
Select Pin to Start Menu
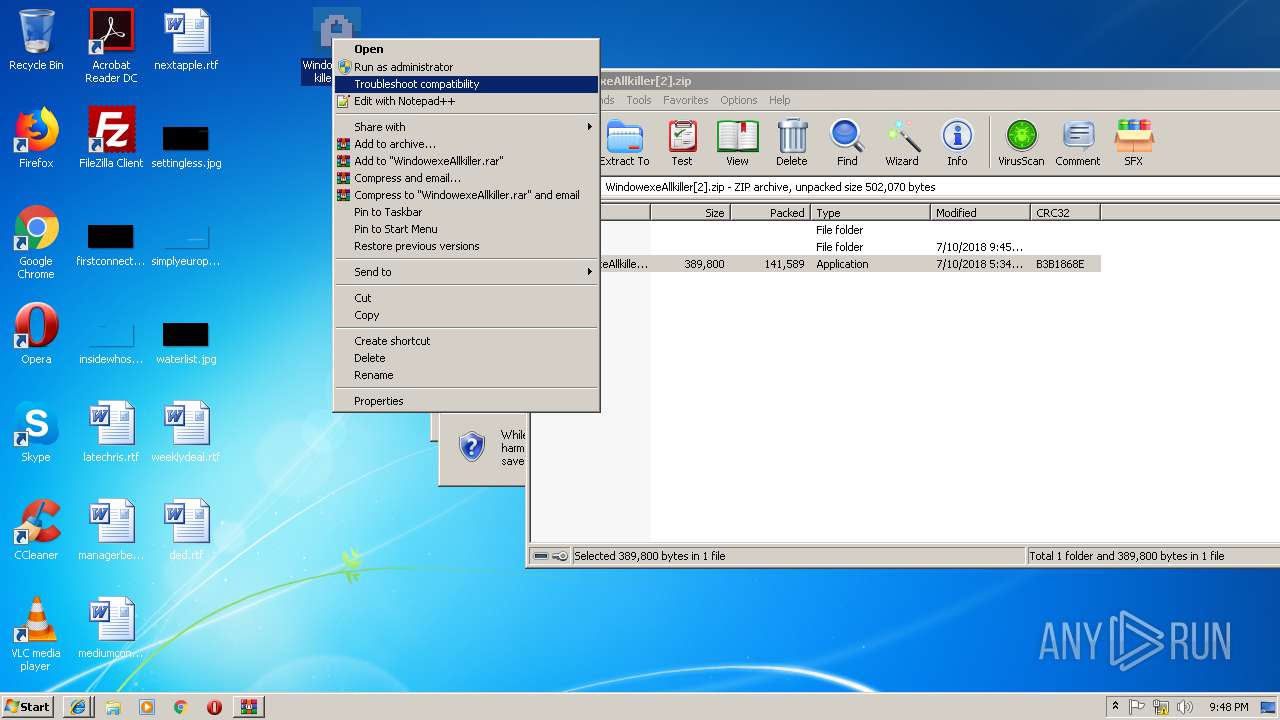tap(466, 229)
